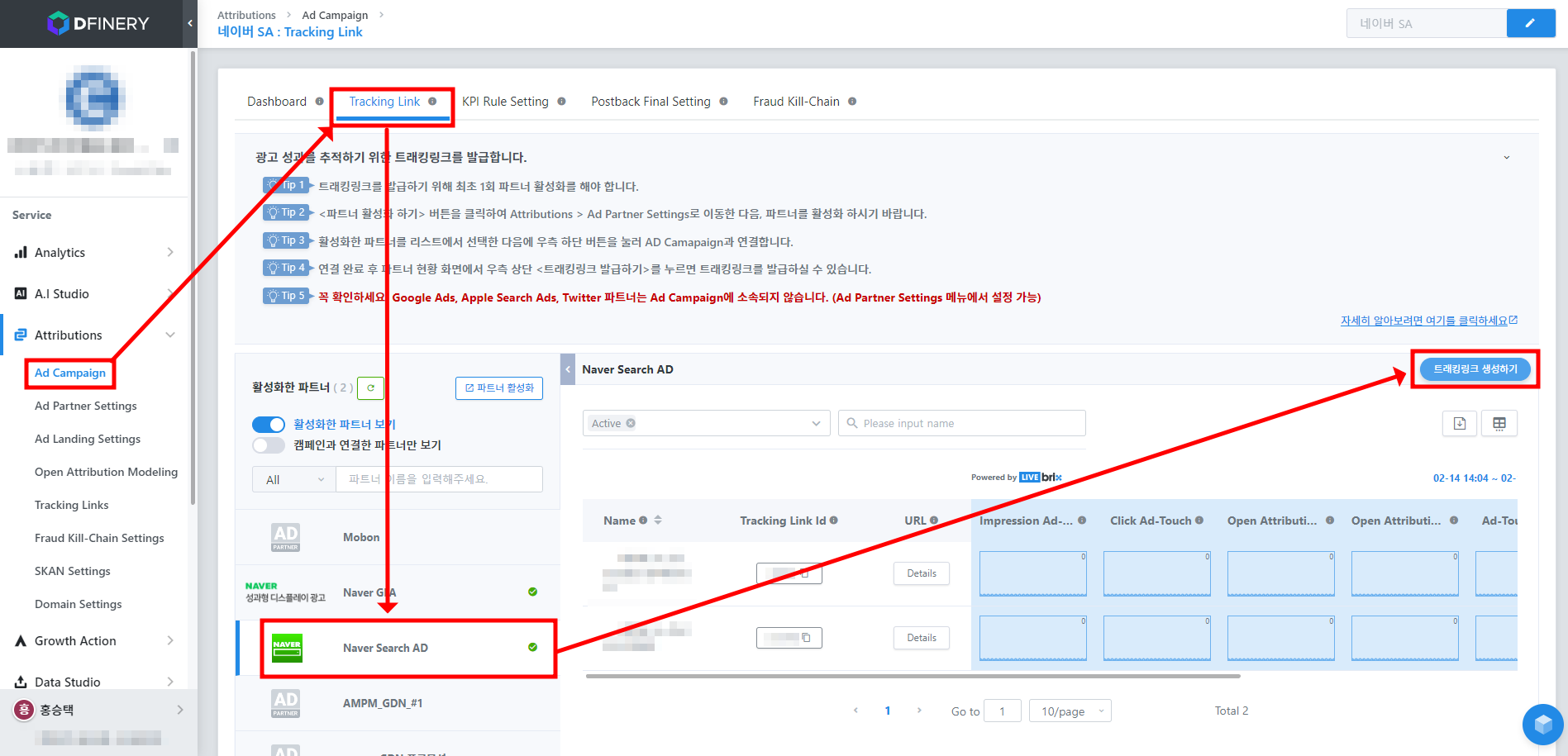The height and width of the screenshot is (756, 1568).
Task: Click Details button in first row
Action: tap(922, 573)
